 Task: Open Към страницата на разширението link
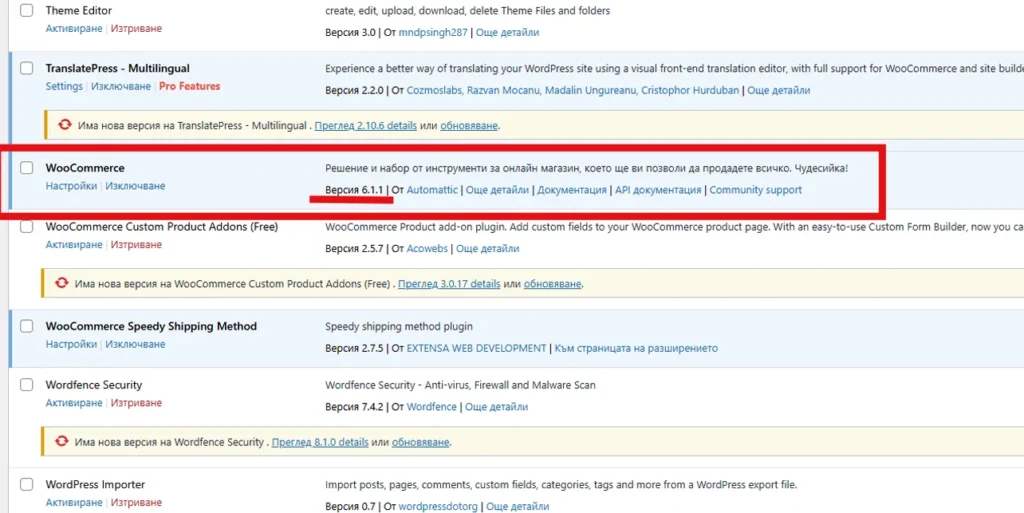tap(636, 349)
